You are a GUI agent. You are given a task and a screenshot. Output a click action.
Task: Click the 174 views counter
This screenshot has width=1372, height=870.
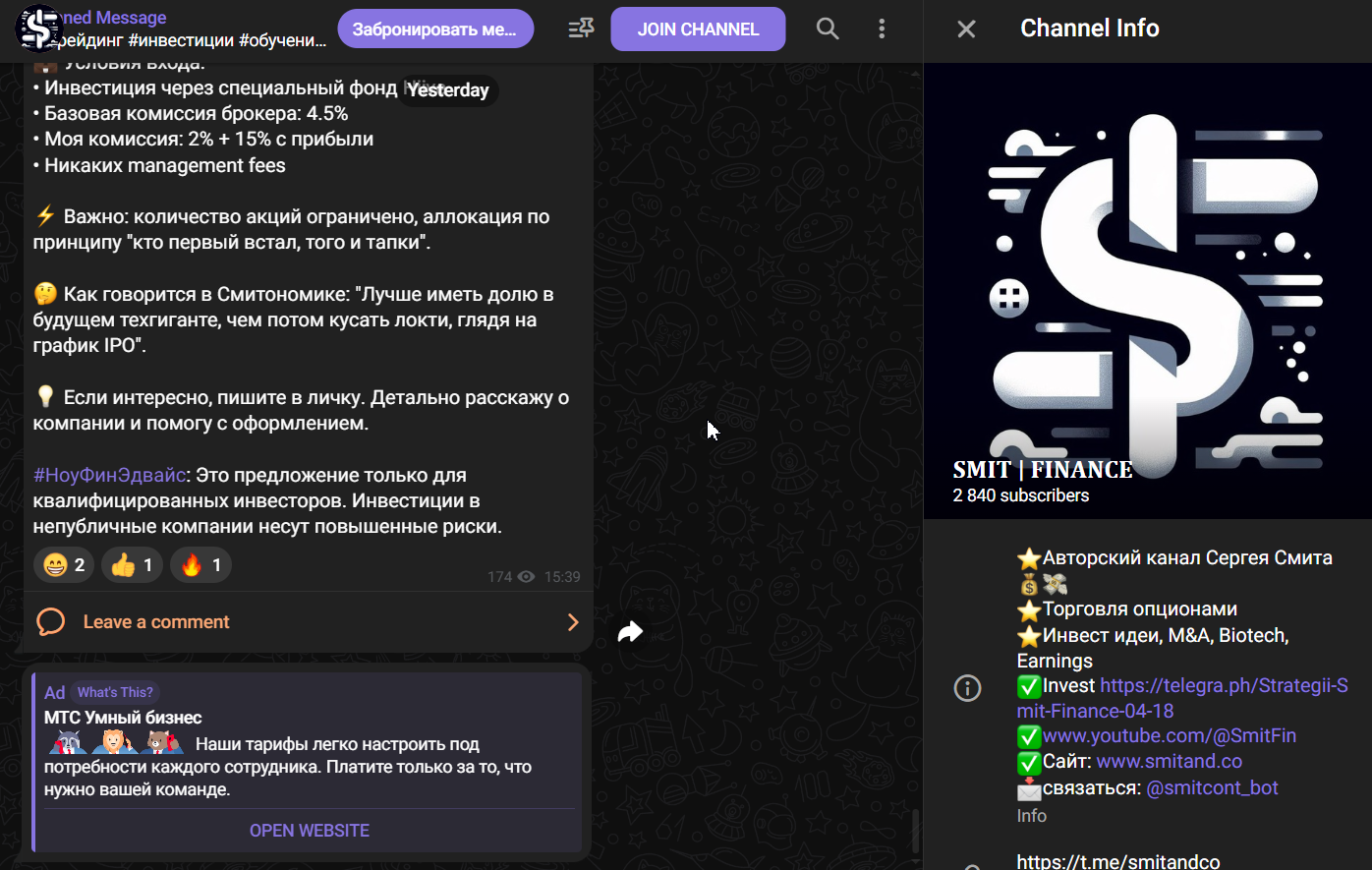pyautogui.click(x=511, y=577)
